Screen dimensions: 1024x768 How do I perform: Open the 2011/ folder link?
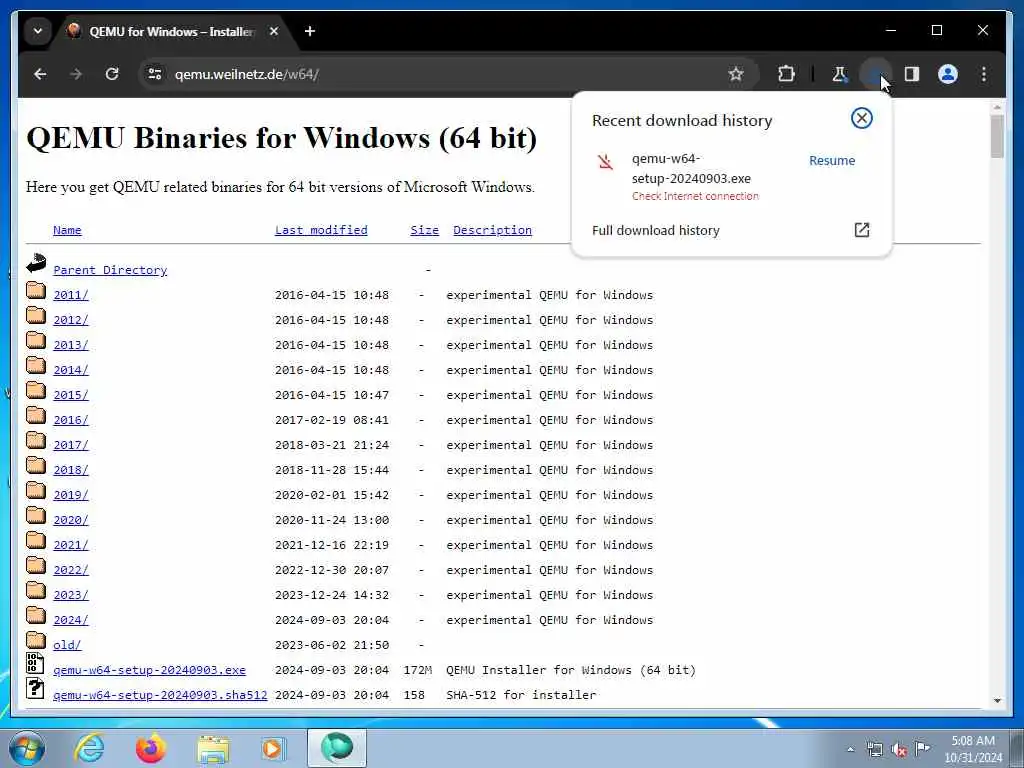(x=71, y=295)
